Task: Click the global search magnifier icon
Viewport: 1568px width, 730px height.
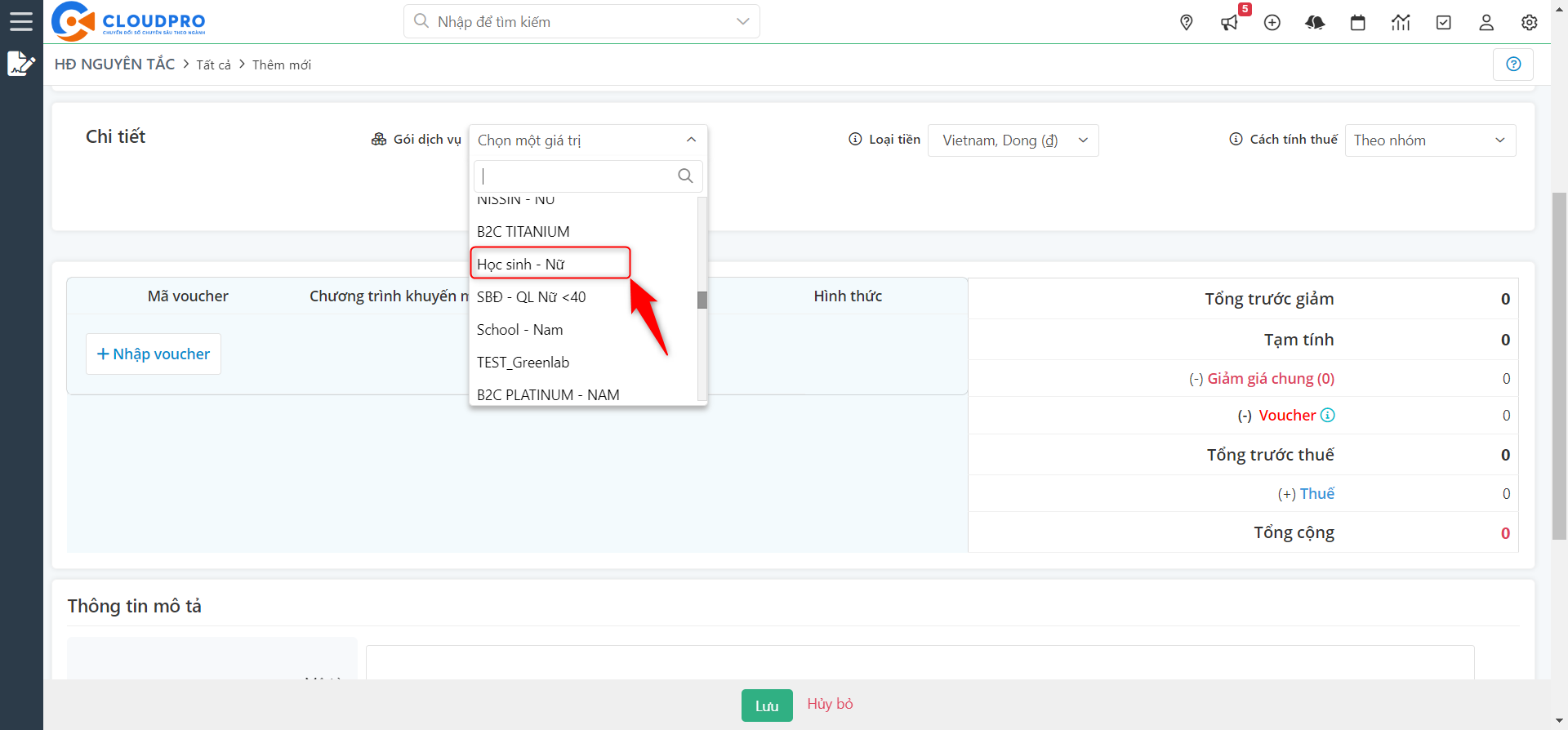Action: pyautogui.click(x=421, y=21)
